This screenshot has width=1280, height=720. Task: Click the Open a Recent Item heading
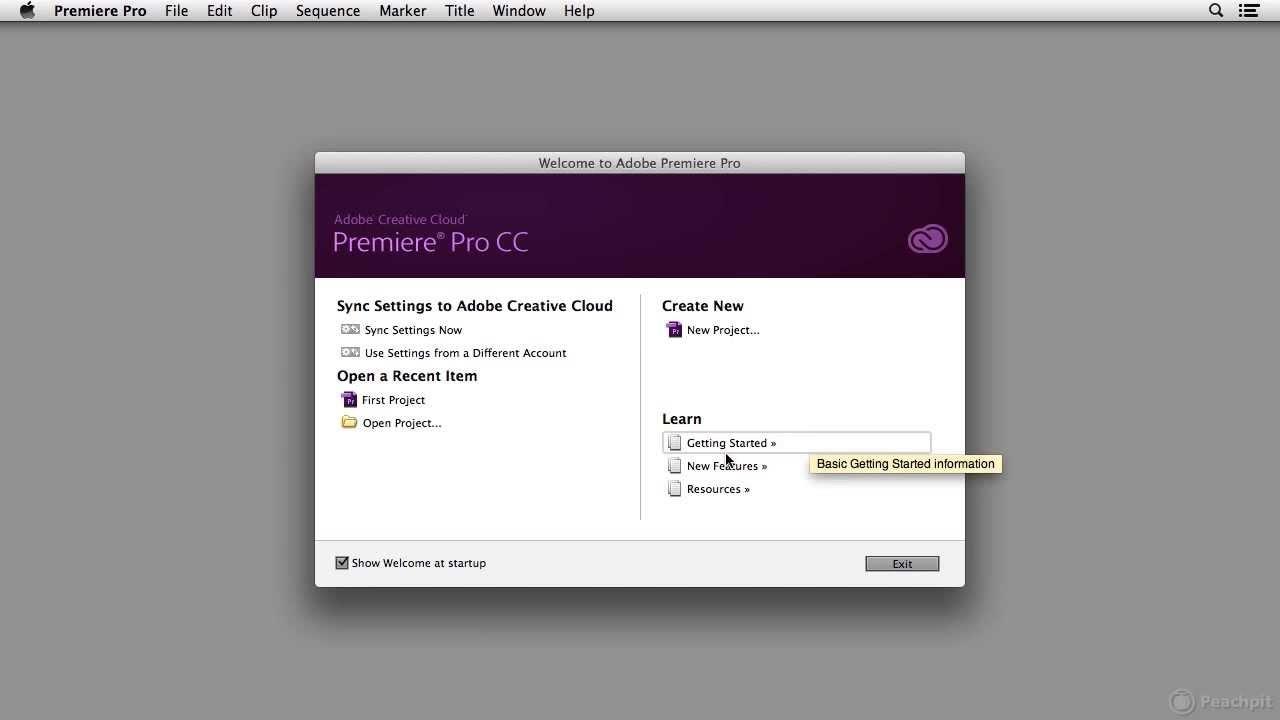click(x=407, y=376)
